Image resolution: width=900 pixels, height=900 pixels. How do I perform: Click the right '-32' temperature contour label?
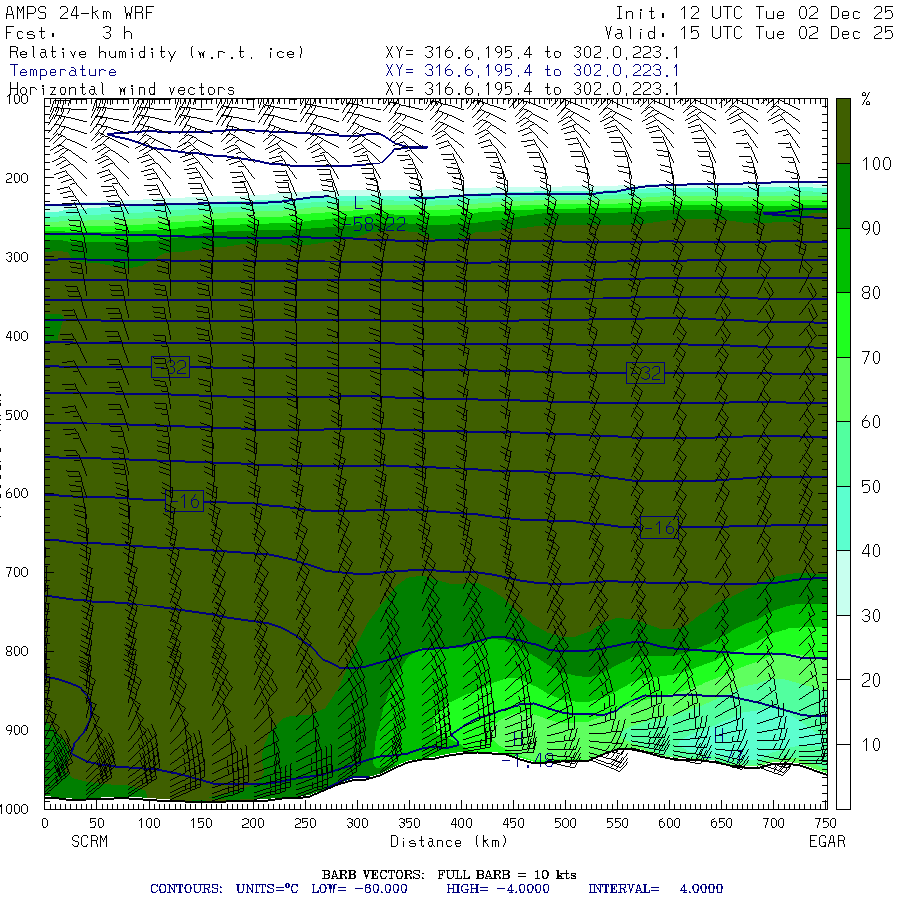point(646,373)
